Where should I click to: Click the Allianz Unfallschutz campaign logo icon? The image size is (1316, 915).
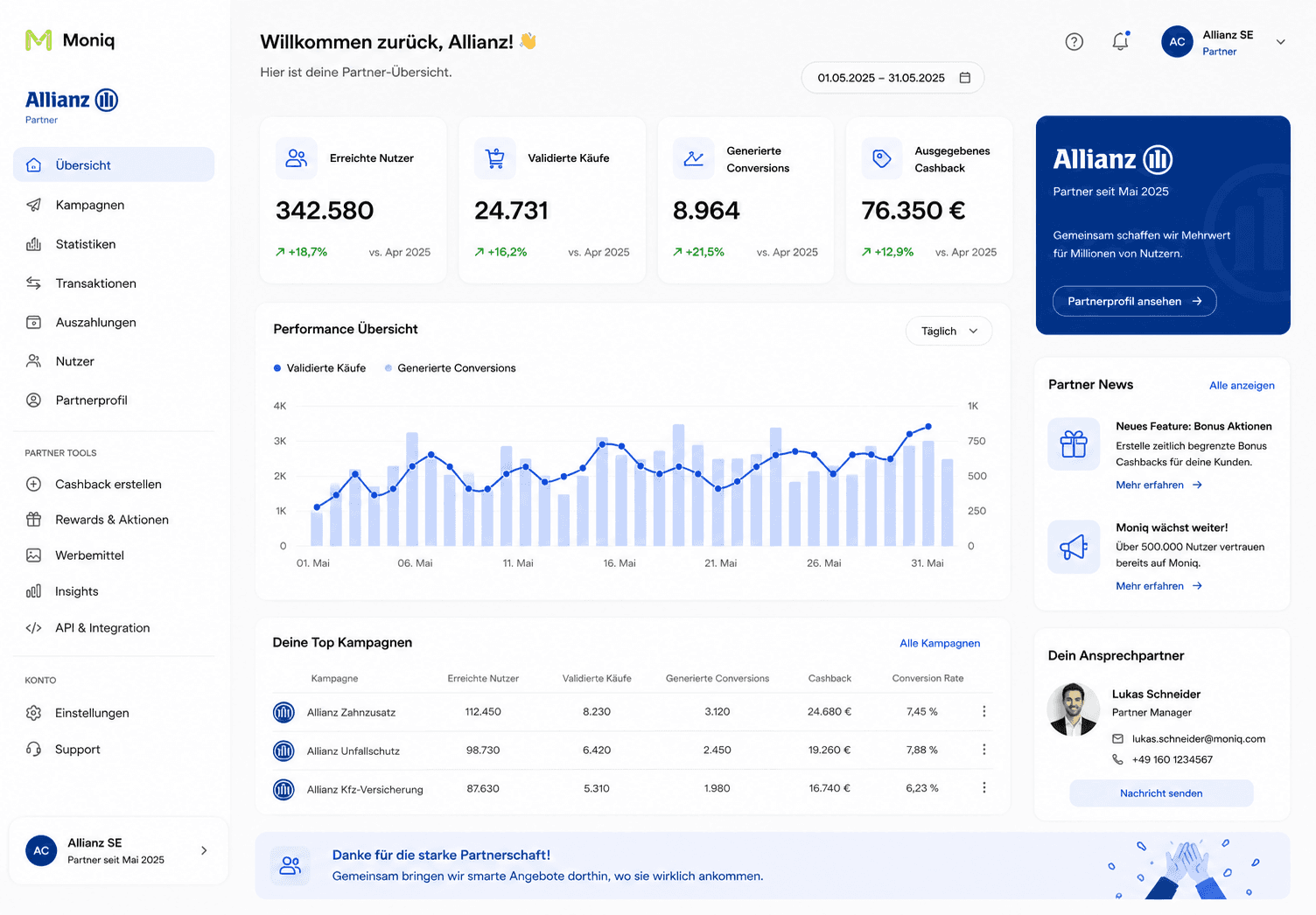click(283, 751)
